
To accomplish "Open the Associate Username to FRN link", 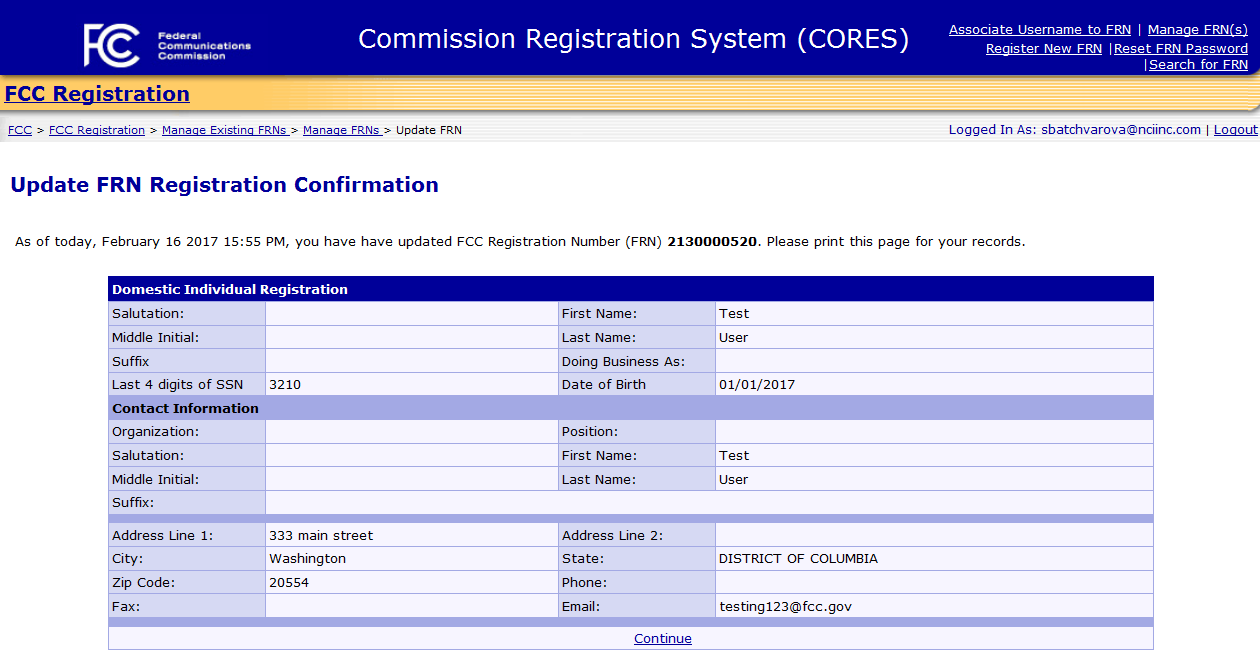I will pos(1039,30).
